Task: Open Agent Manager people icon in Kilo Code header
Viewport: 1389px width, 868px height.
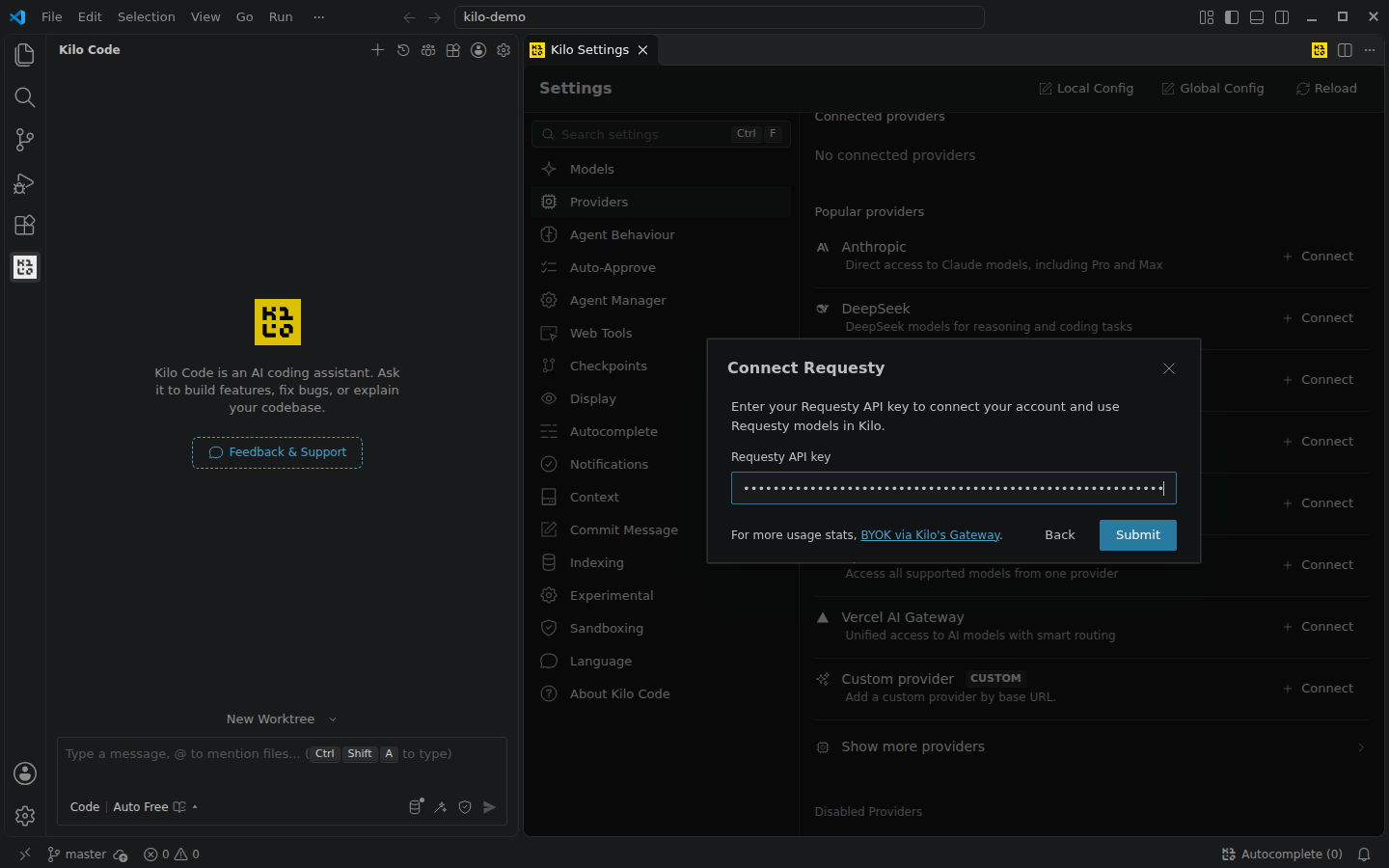Action: pos(428,50)
